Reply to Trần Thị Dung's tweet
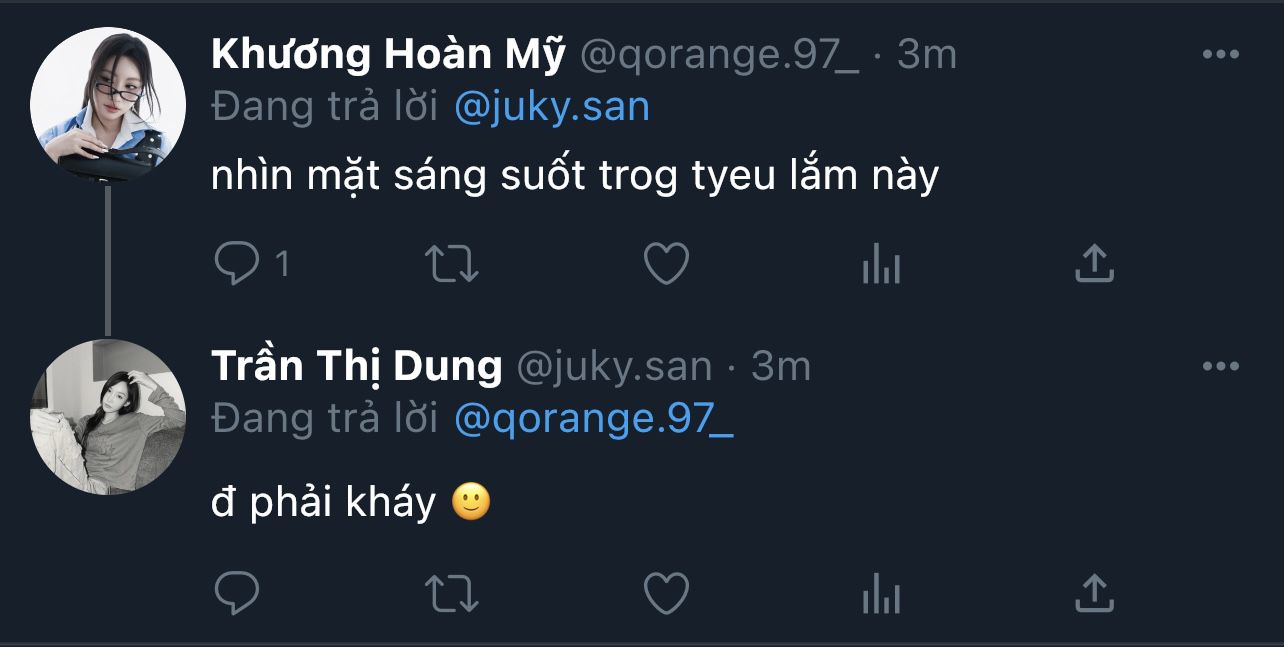 [238, 593]
